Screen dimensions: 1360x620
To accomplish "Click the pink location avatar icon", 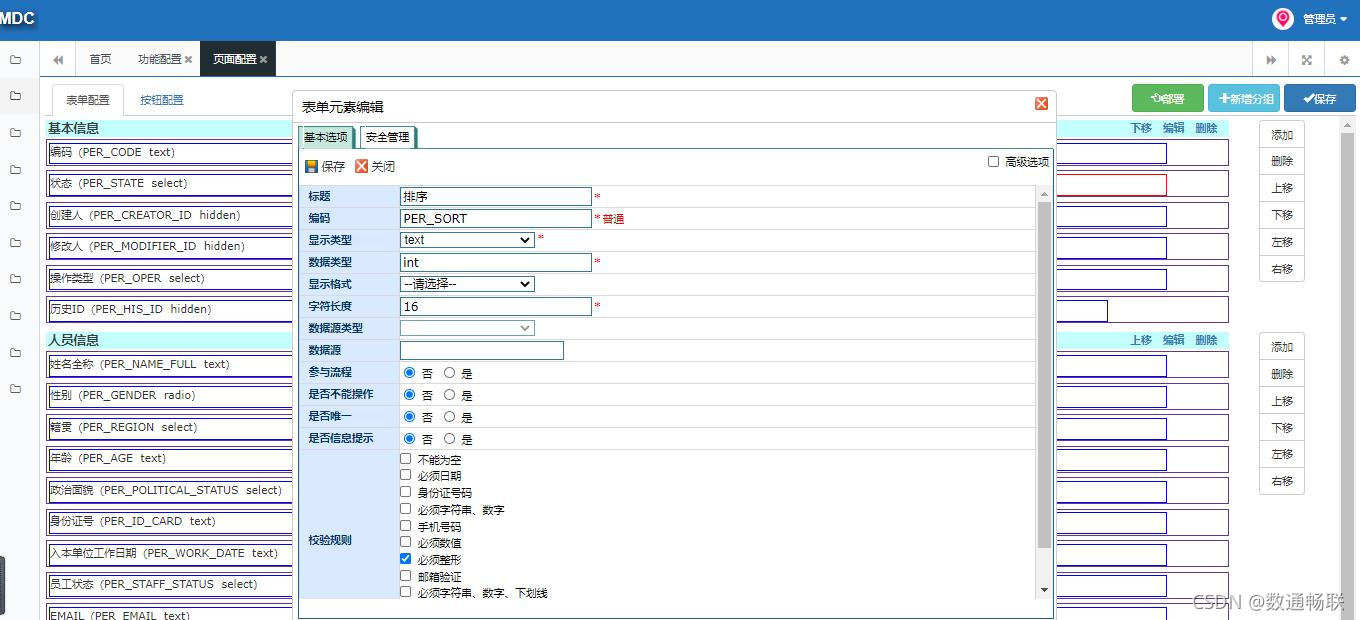I will point(1282,19).
